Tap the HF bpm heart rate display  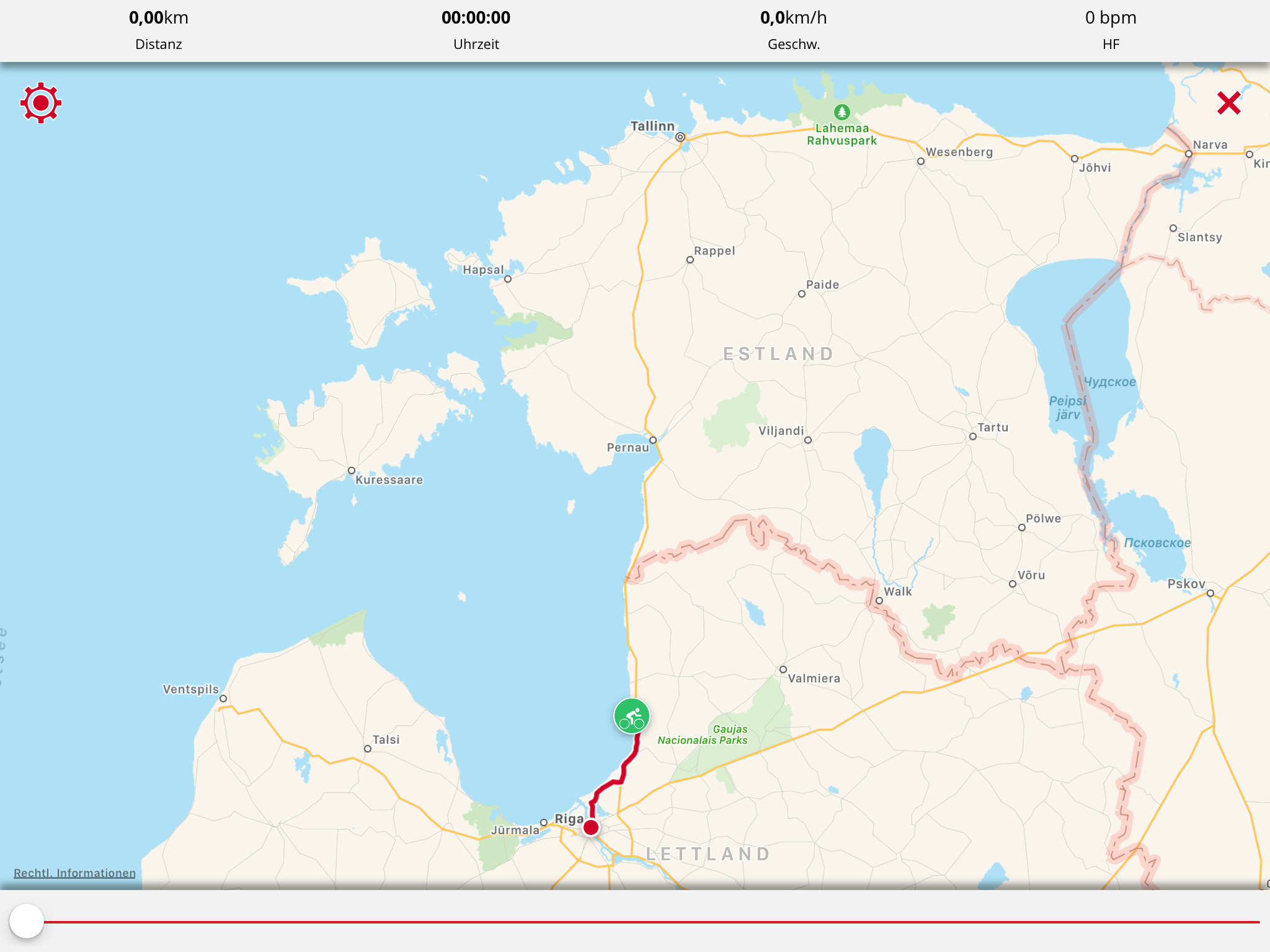[x=1111, y=30]
